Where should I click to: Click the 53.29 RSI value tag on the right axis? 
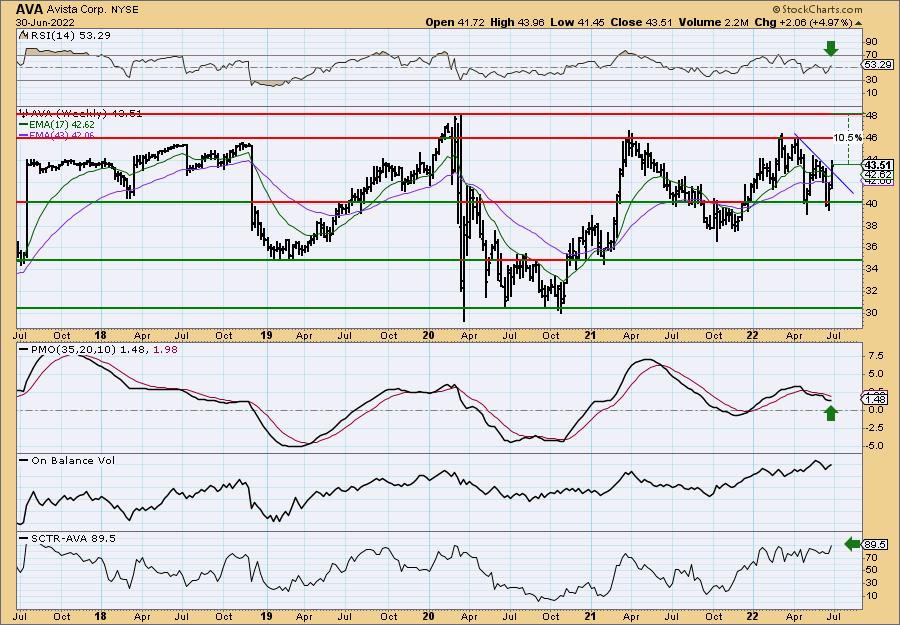[878, 65]
